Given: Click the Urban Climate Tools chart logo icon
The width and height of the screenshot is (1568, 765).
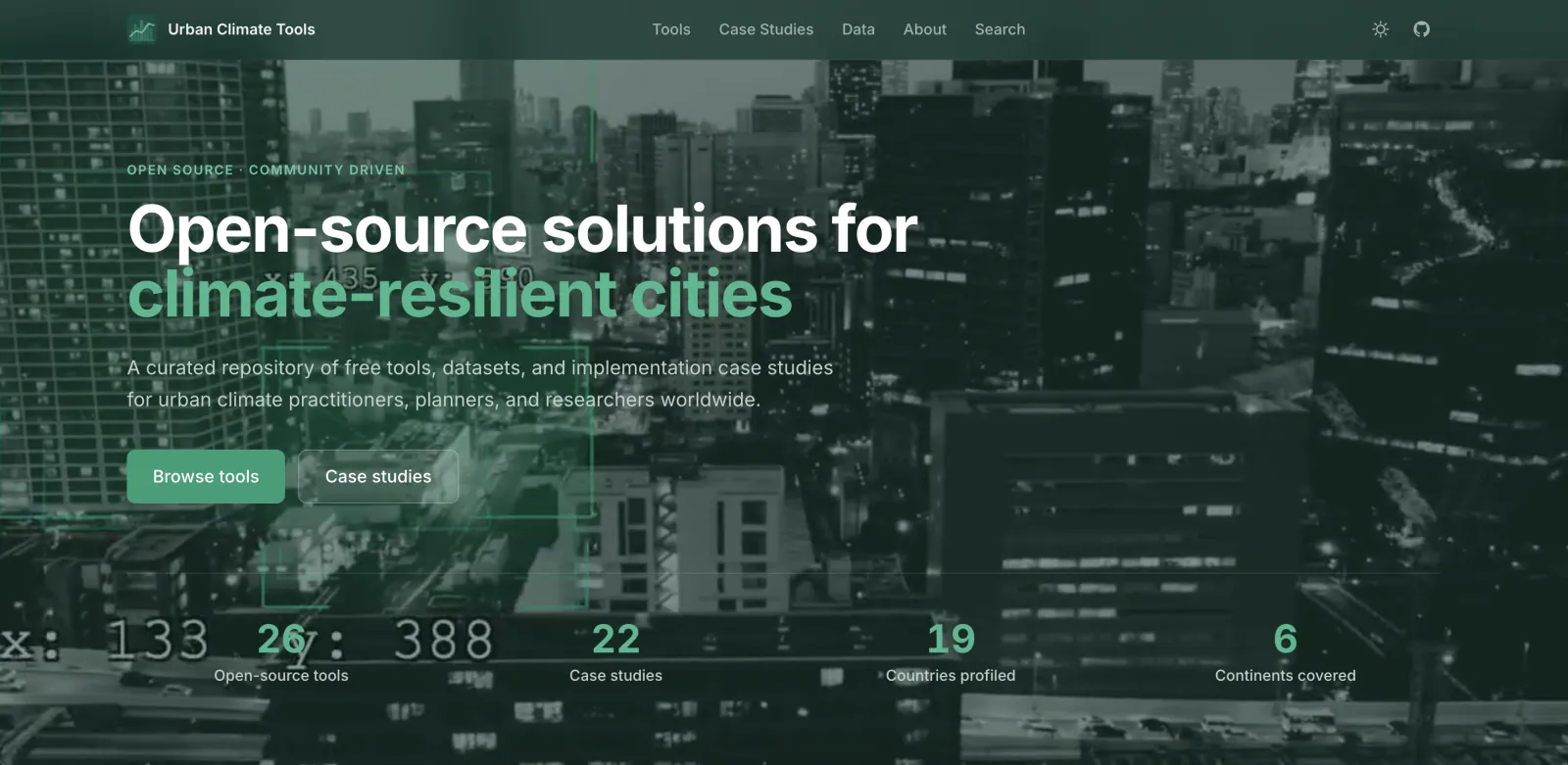Looking at the screenshot, I should 142,29.
